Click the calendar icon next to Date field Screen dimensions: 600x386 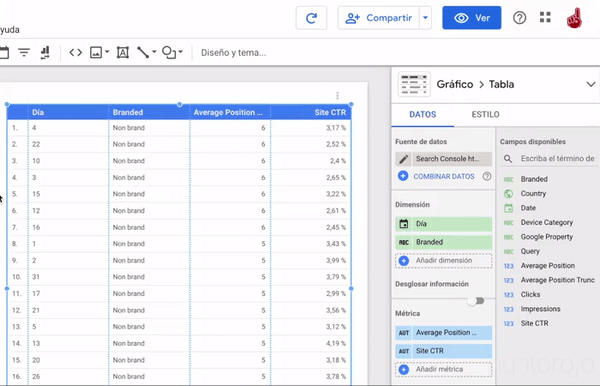[508, 208]
